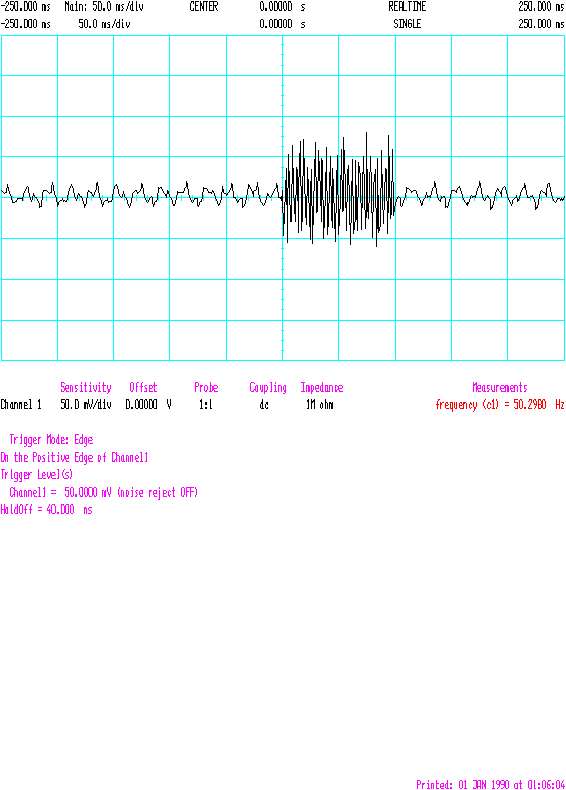The image size is (566, 790).
Task: Click the 'dc' coupling value
Action: coord(264,404)
